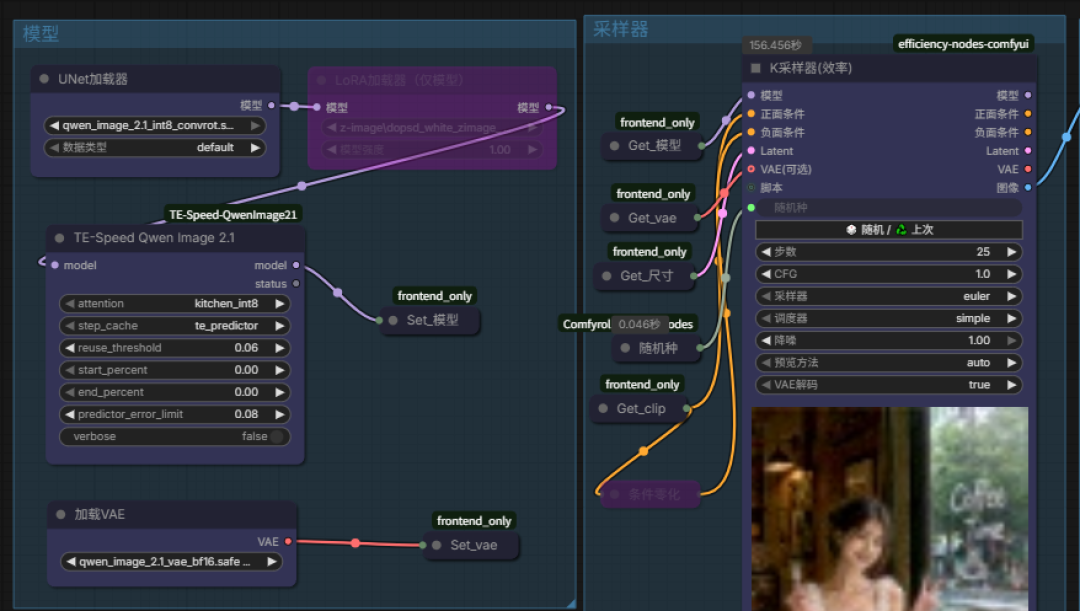Click the Set_模型 node's collapse dot
1080x611 pixels.
pyautogui.click(x=393, y=320)
